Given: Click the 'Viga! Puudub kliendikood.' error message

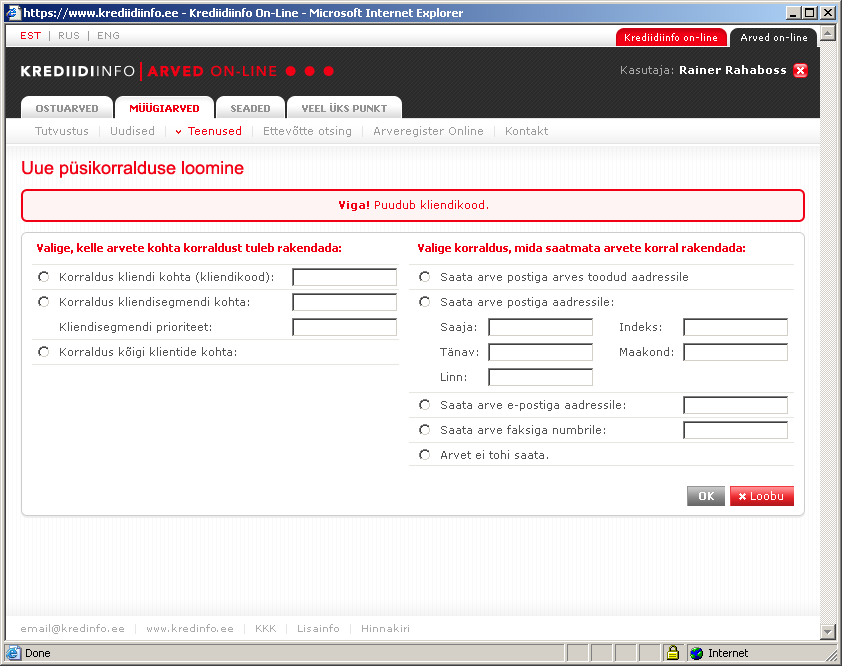Looking at the screenshot, I should 413,205.
